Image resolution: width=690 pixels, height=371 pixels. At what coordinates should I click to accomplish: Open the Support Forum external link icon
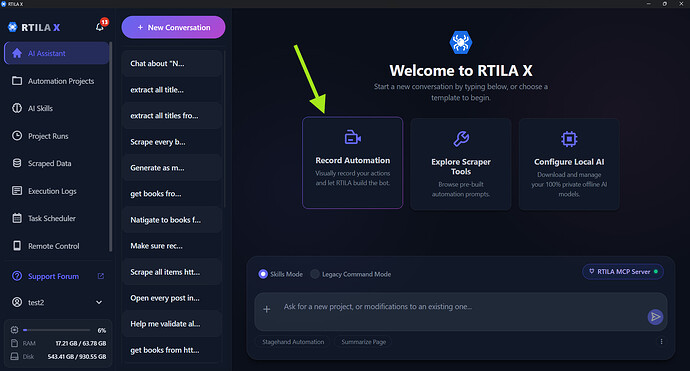coord(101,276)
